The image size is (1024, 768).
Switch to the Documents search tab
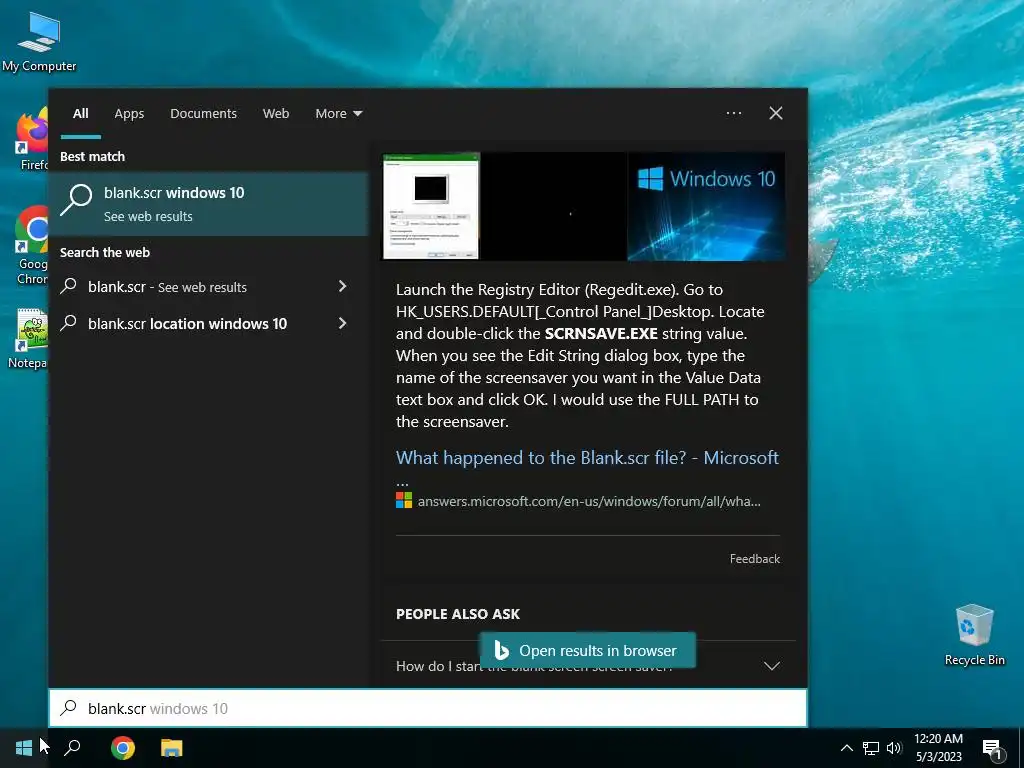pos(203,113)
